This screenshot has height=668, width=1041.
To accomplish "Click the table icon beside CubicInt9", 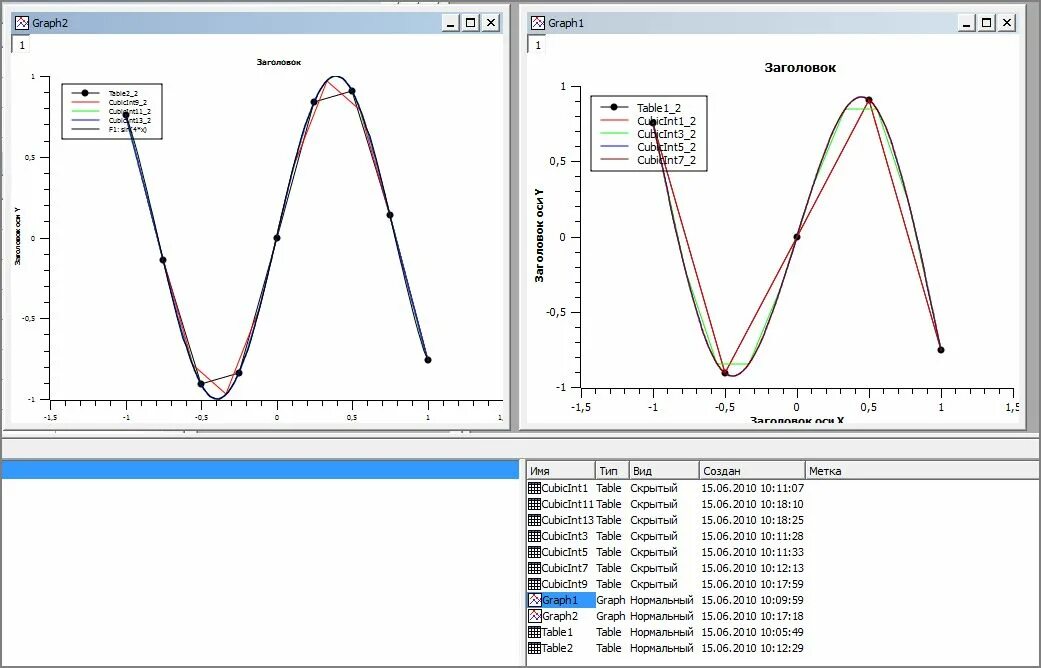I will click(534, 584).
